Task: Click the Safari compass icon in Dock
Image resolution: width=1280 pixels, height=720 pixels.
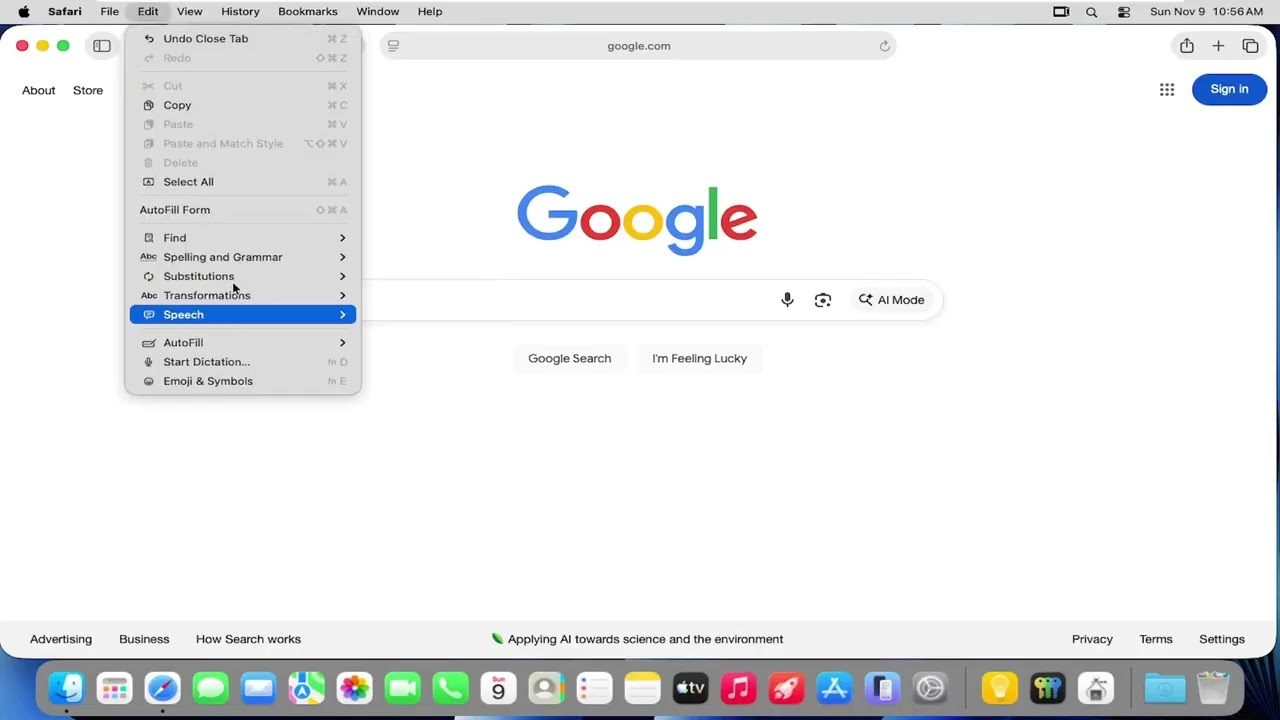Action: click(x=163, y=688)
